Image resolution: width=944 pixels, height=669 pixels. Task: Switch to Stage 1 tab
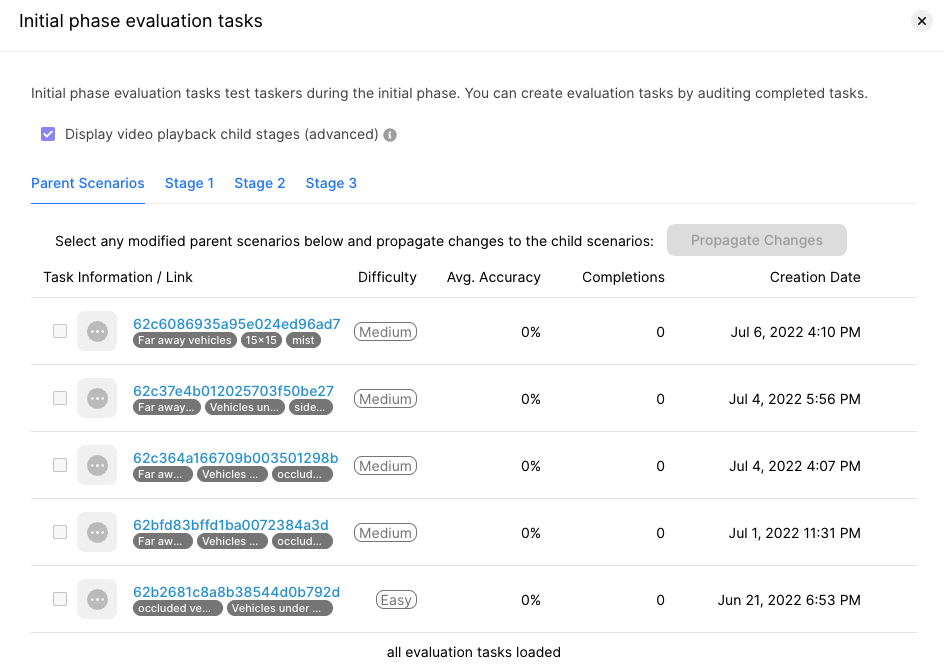pos(189,183)
